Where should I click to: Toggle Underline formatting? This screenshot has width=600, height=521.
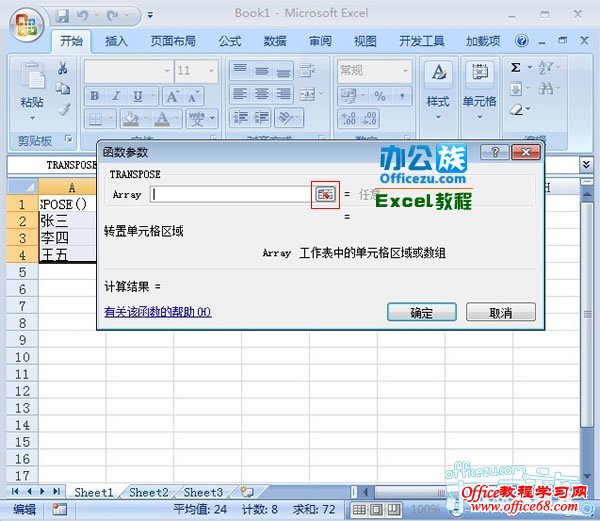pos(138,96)
